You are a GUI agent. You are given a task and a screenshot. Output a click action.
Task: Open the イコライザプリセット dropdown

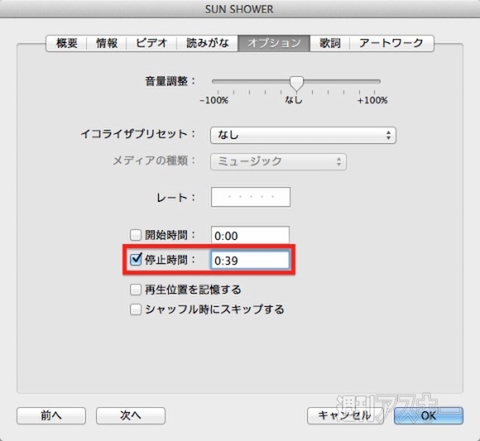click(303, 135)
